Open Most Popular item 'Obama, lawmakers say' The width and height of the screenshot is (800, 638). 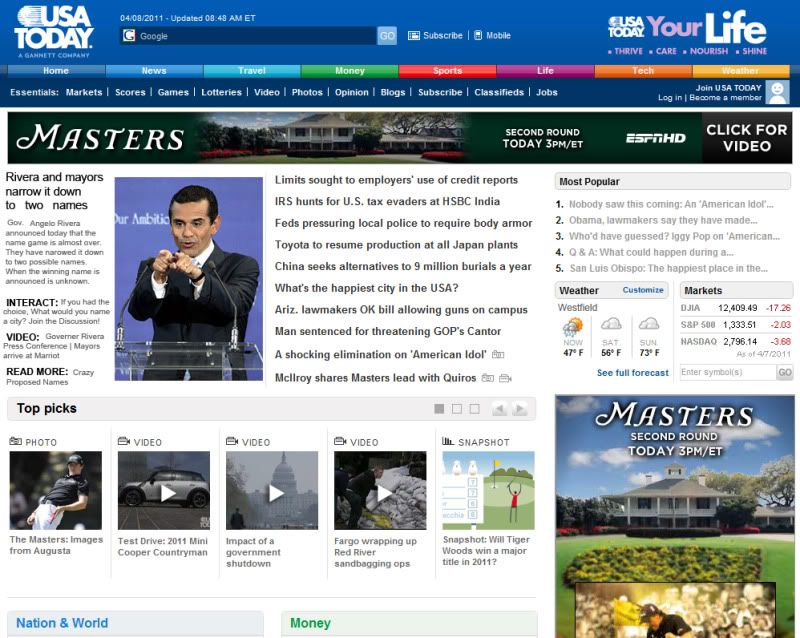coord(663,220)
